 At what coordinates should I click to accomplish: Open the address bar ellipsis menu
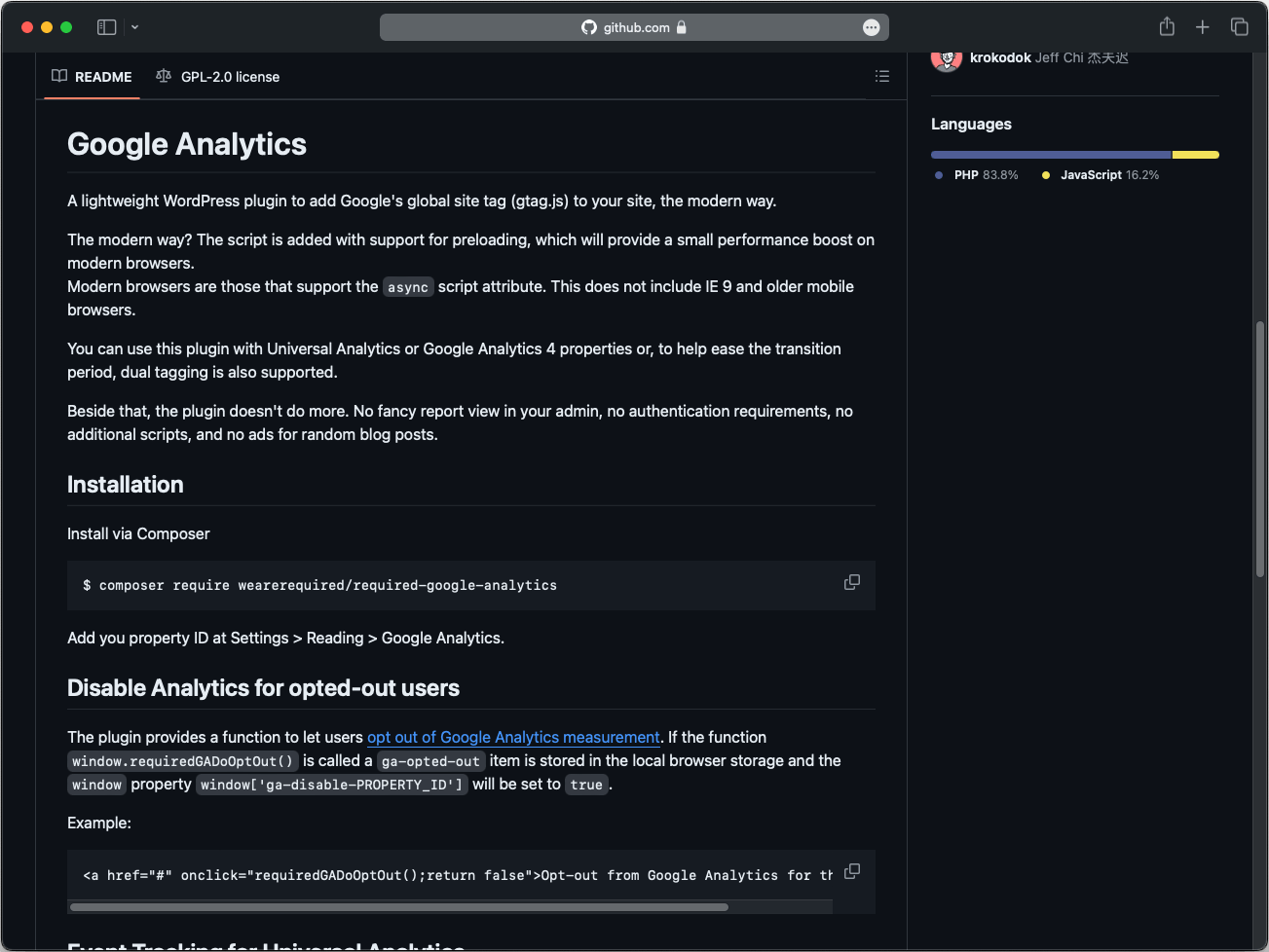(872, 27)
